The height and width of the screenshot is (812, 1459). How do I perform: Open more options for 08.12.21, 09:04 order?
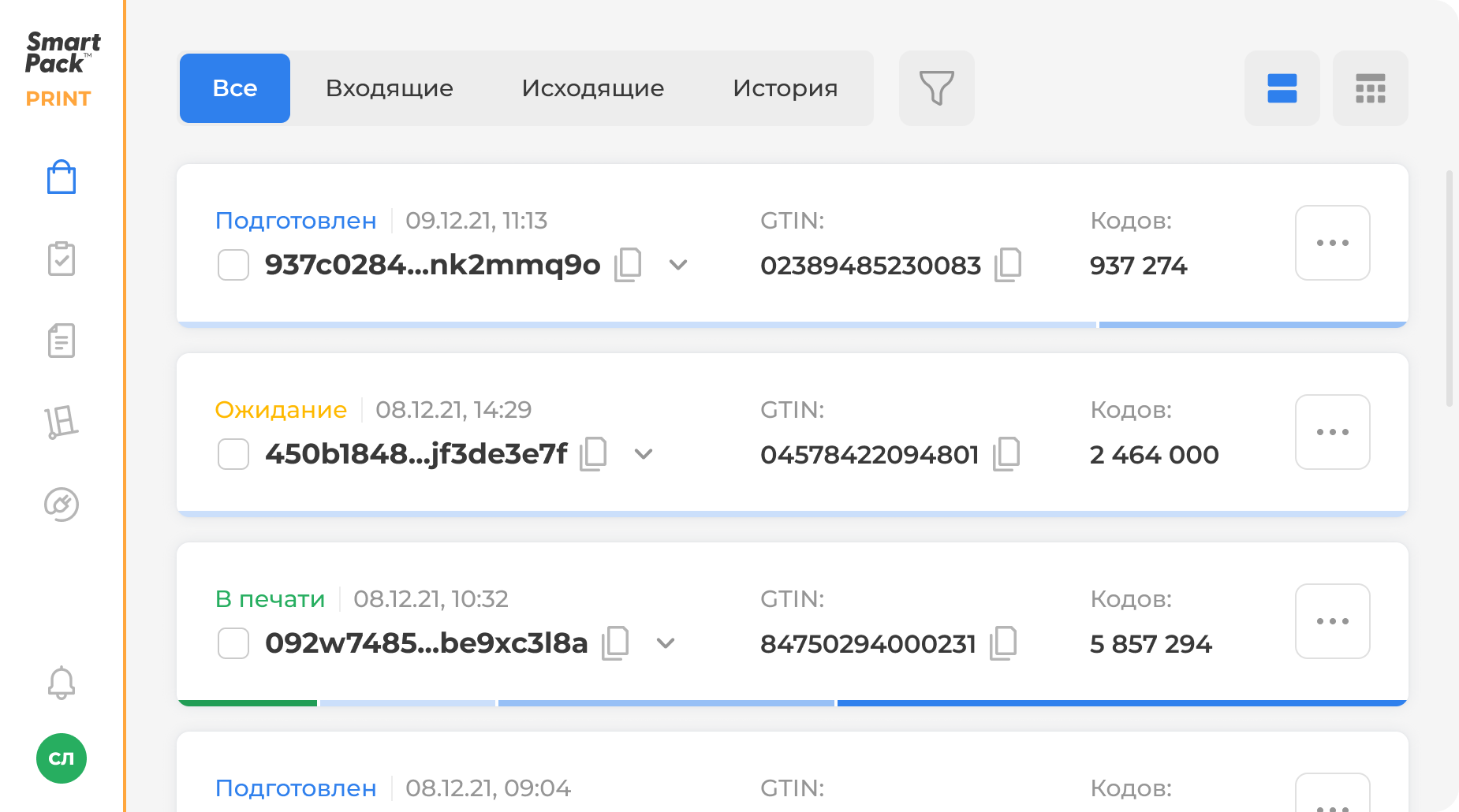click(x=1333, y=793)
